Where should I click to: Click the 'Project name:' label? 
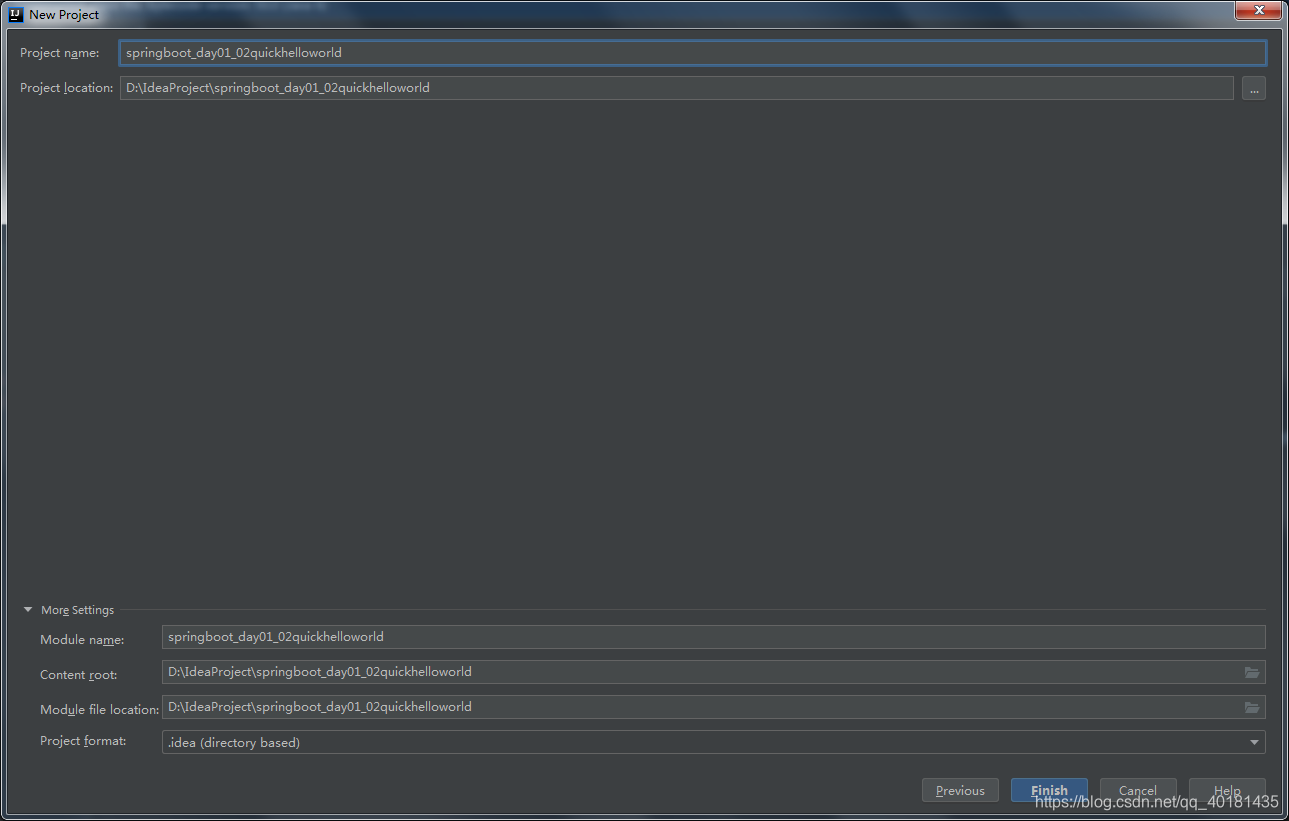(60, 53)
